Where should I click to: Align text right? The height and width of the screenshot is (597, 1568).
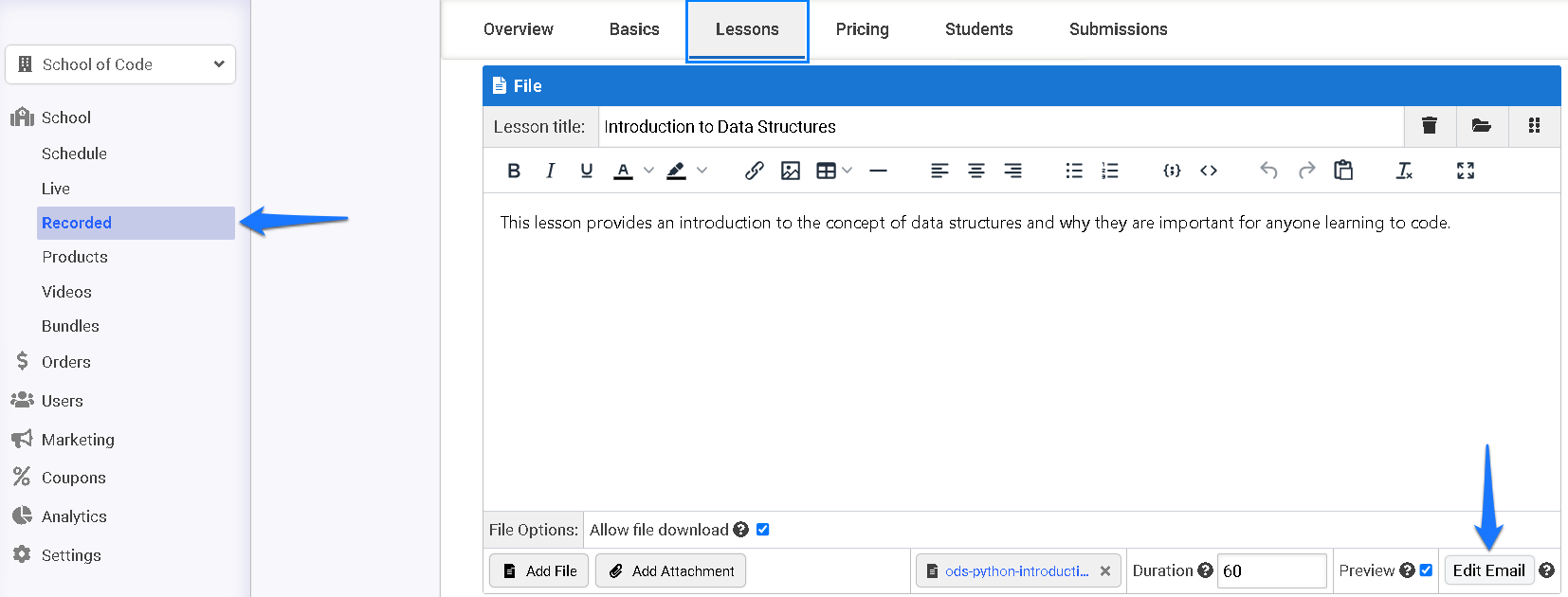click(x=1012, y=171)
